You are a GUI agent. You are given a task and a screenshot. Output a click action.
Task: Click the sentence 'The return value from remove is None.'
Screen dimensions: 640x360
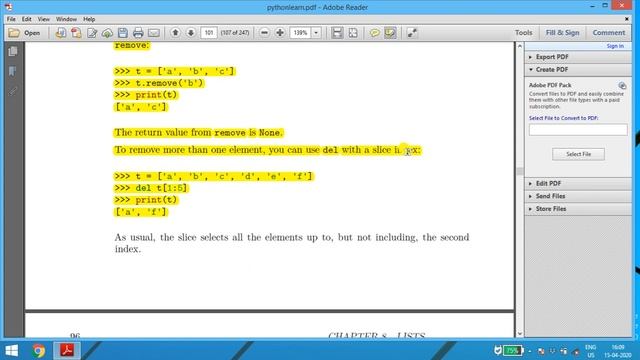pyautogui.click(x=198, y=133)
